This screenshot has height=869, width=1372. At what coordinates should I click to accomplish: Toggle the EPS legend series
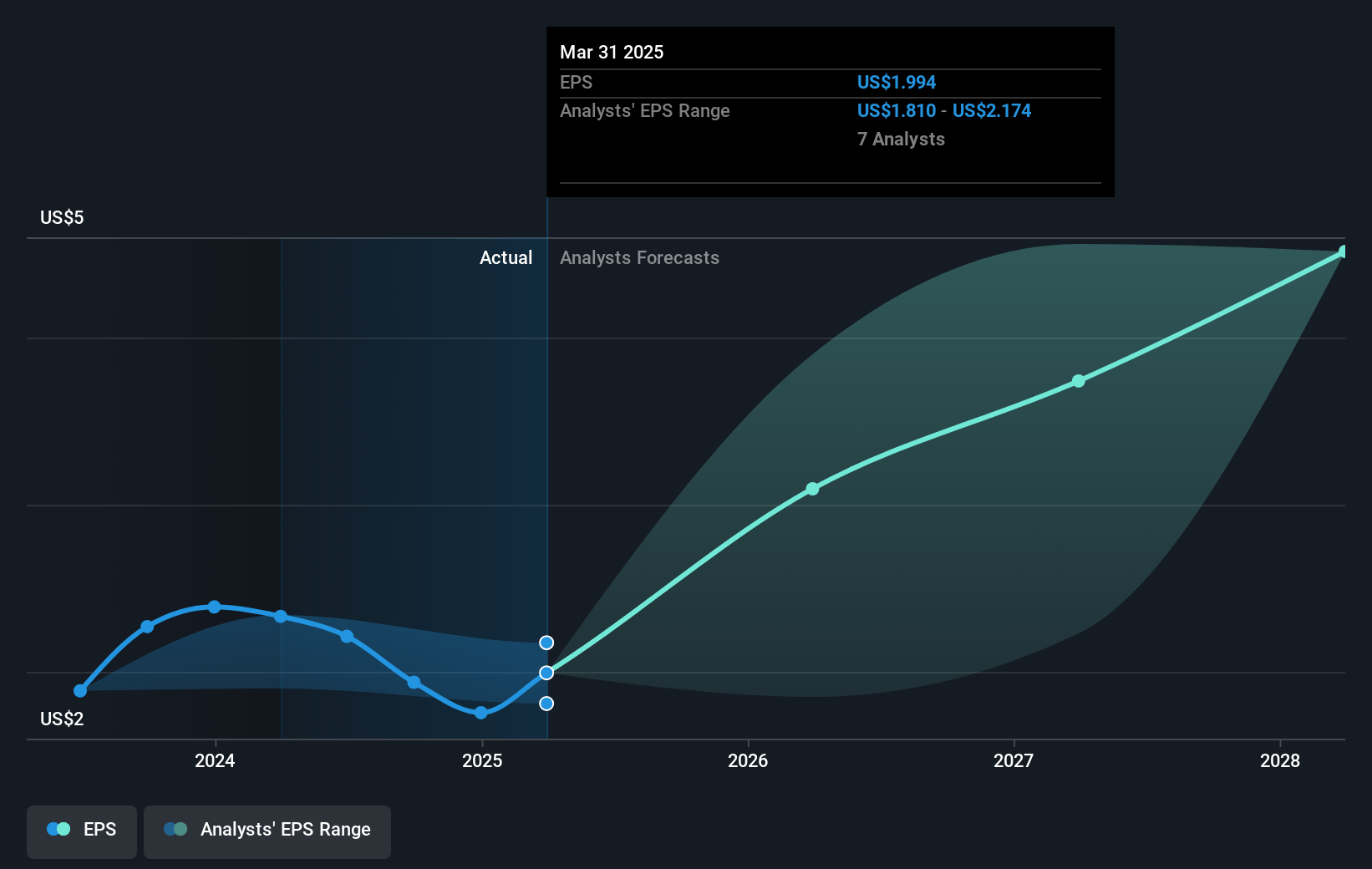tap(82, 831)
